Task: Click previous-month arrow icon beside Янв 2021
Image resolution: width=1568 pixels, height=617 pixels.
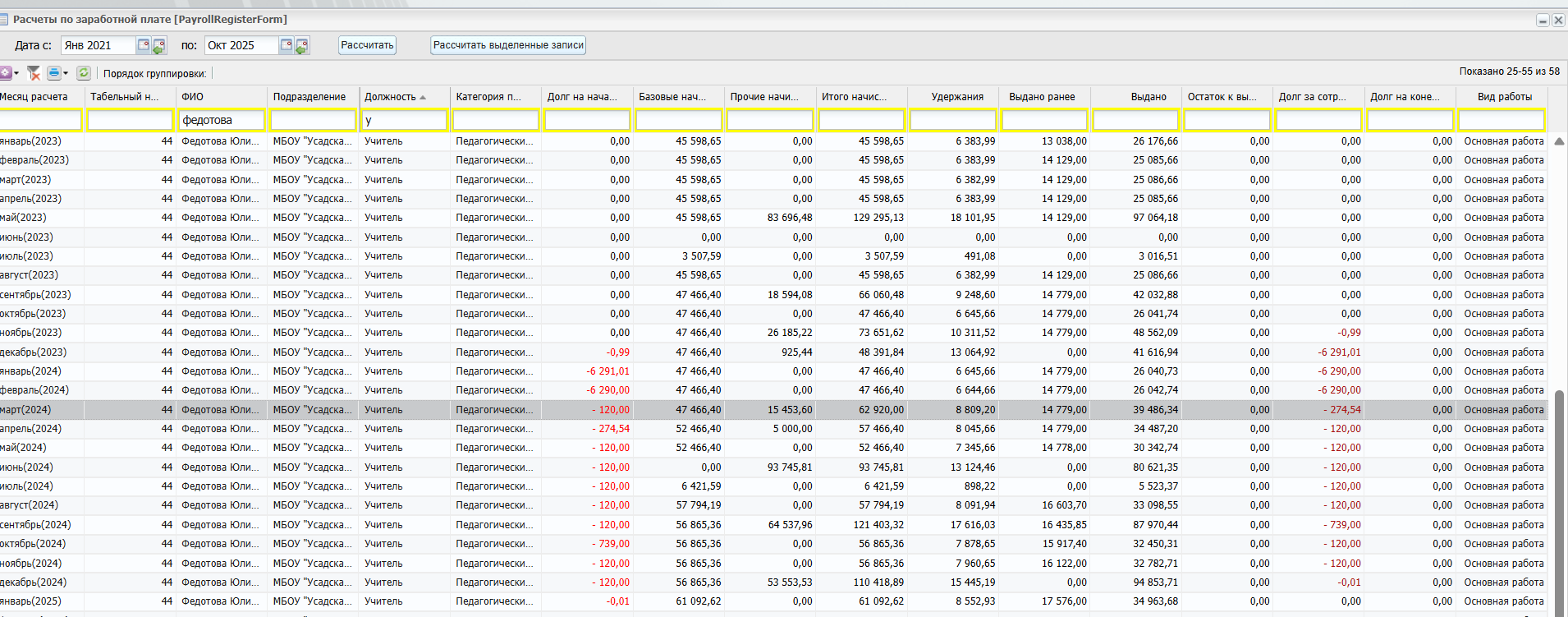Action: point(158,47)
